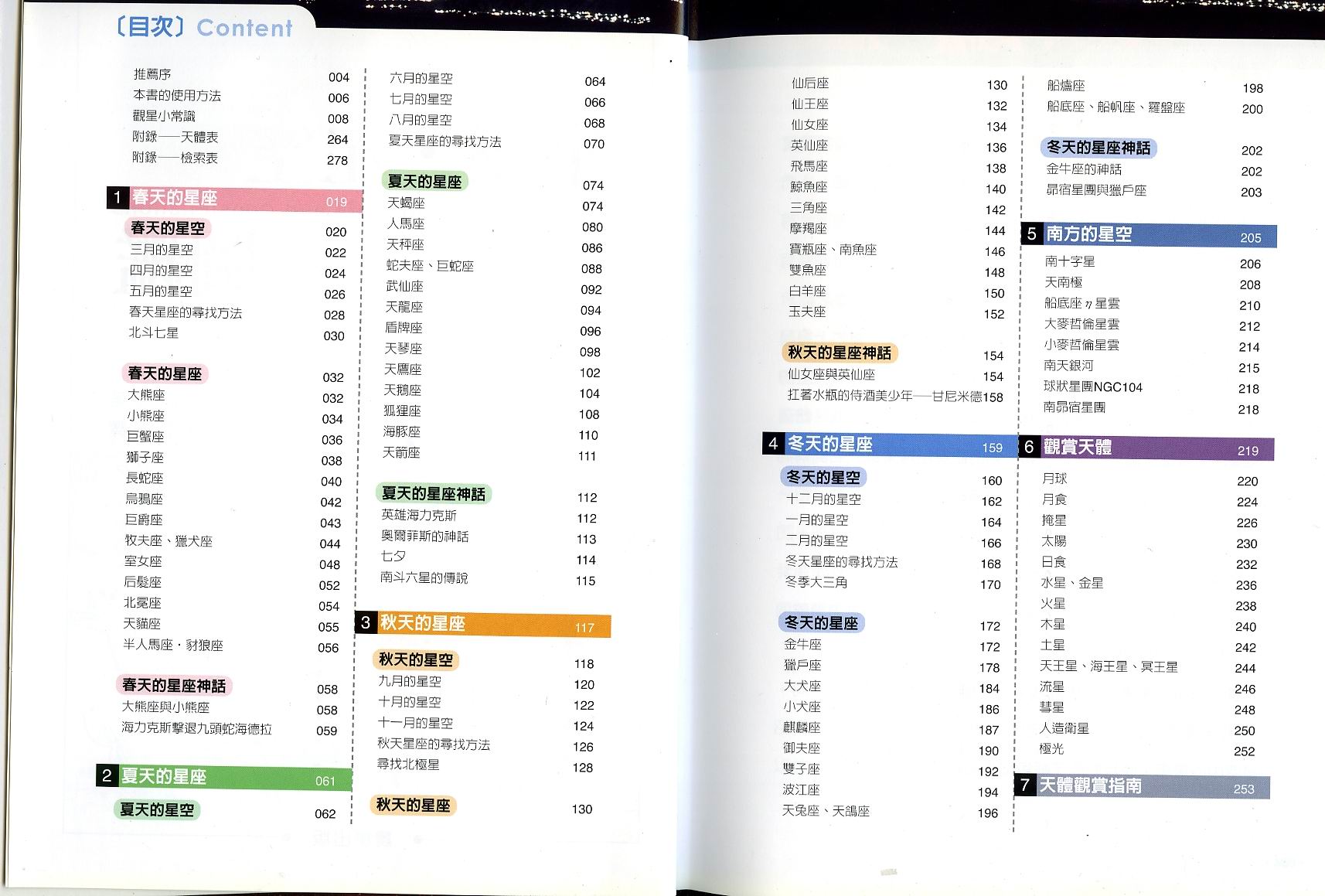
Task: Select the 獅子座 entry
Action: click(x=145, y=458)
